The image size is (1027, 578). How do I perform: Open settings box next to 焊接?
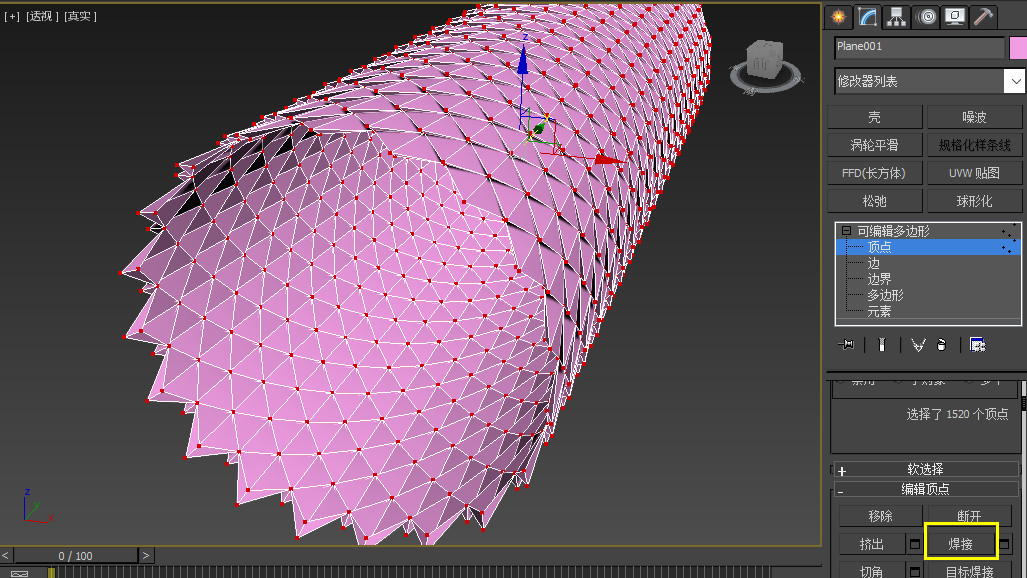1004,544
